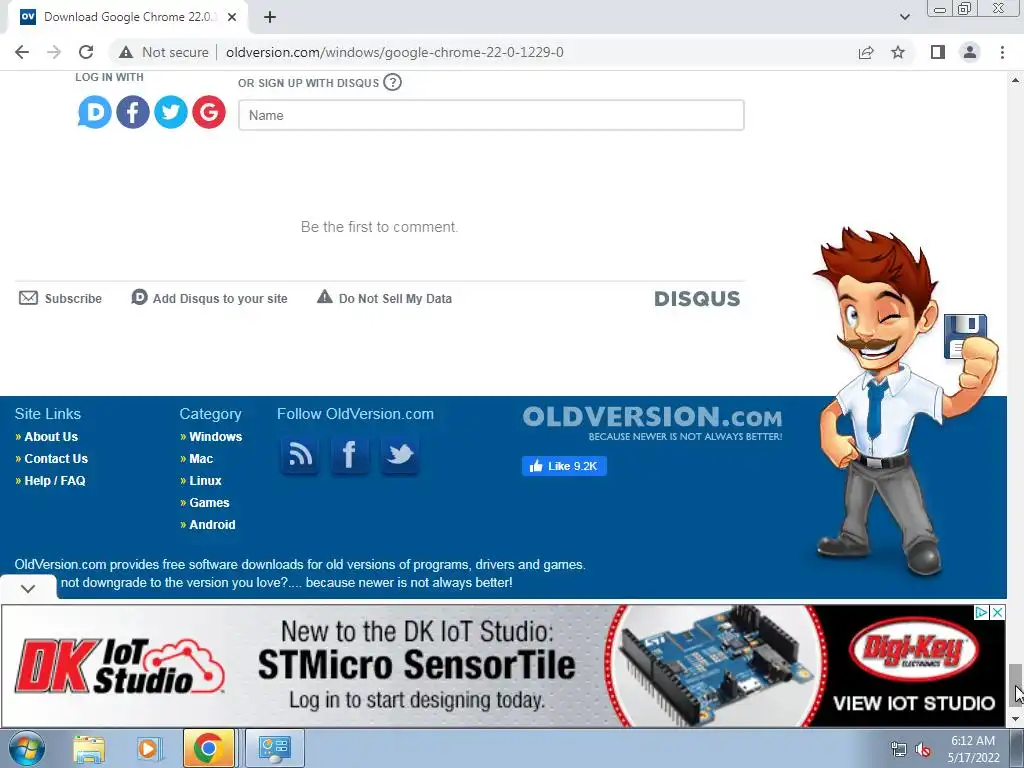Share this page from the address bar

pos(866,52)
